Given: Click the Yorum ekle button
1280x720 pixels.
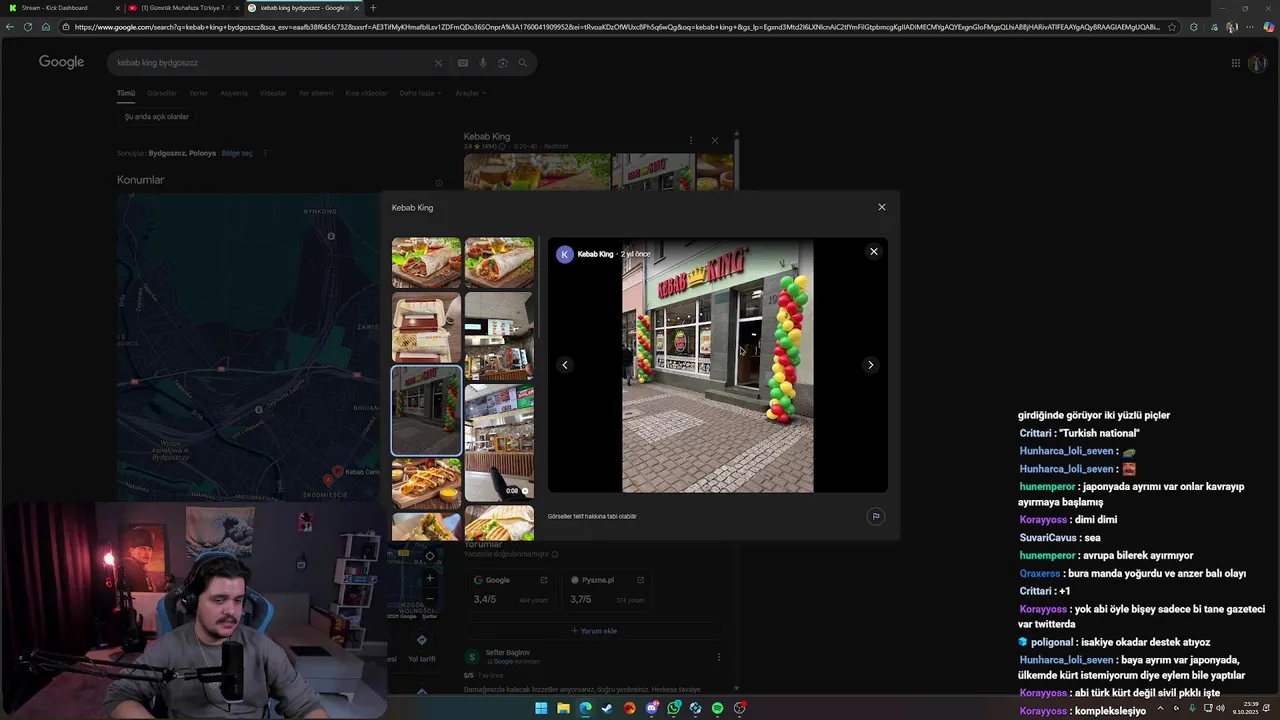Looking at the screenshot, I should click(x=594, y=631).
